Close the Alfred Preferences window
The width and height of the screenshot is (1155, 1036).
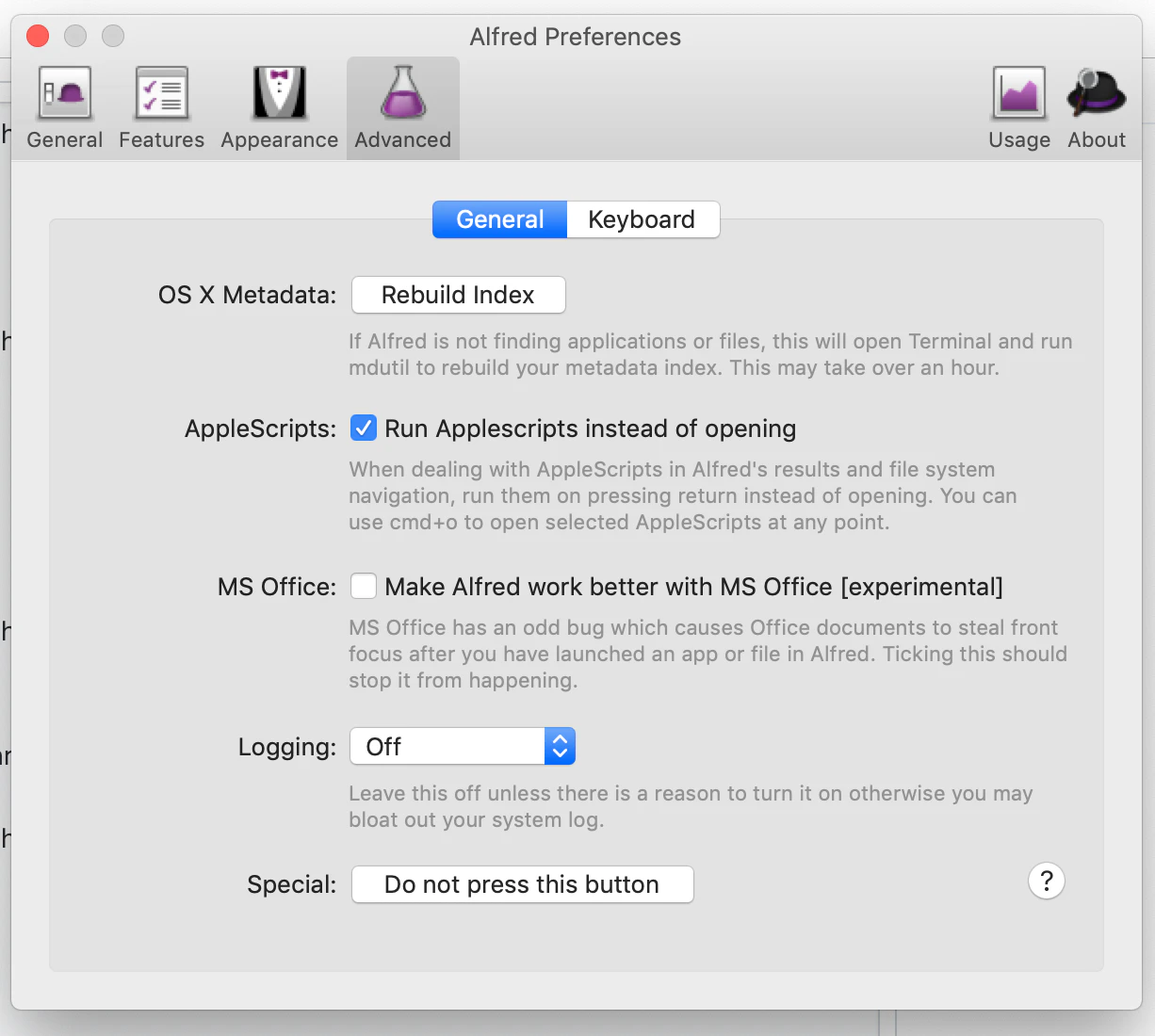(x=38, y=36)
